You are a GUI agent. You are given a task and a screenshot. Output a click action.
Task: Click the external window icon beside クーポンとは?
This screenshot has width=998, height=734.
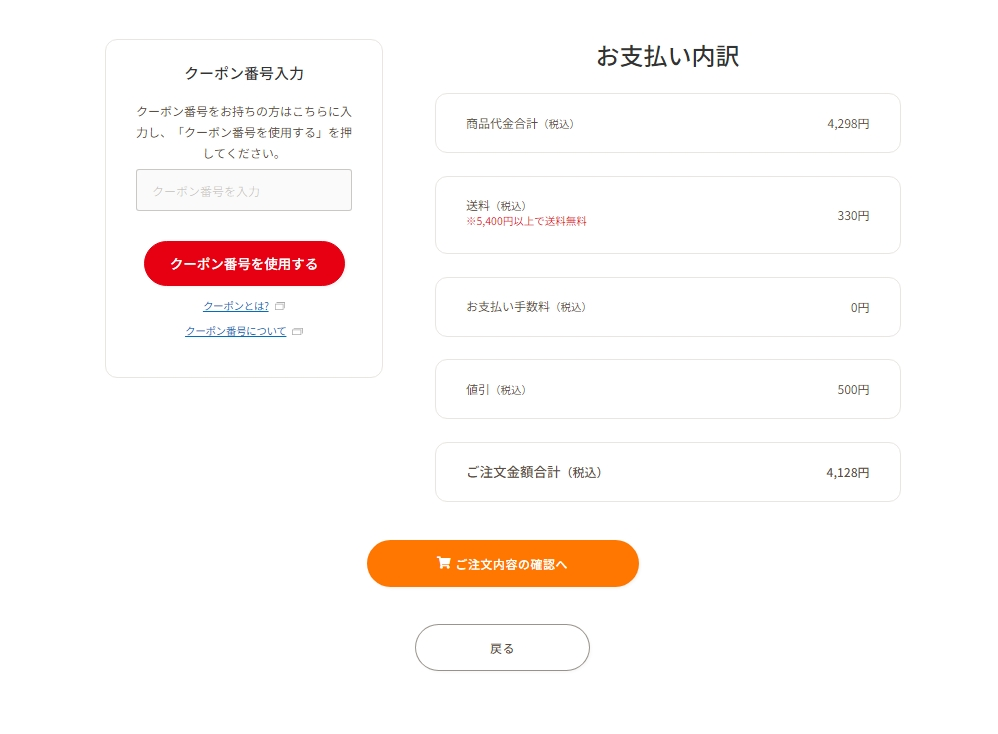coord(280,306)
